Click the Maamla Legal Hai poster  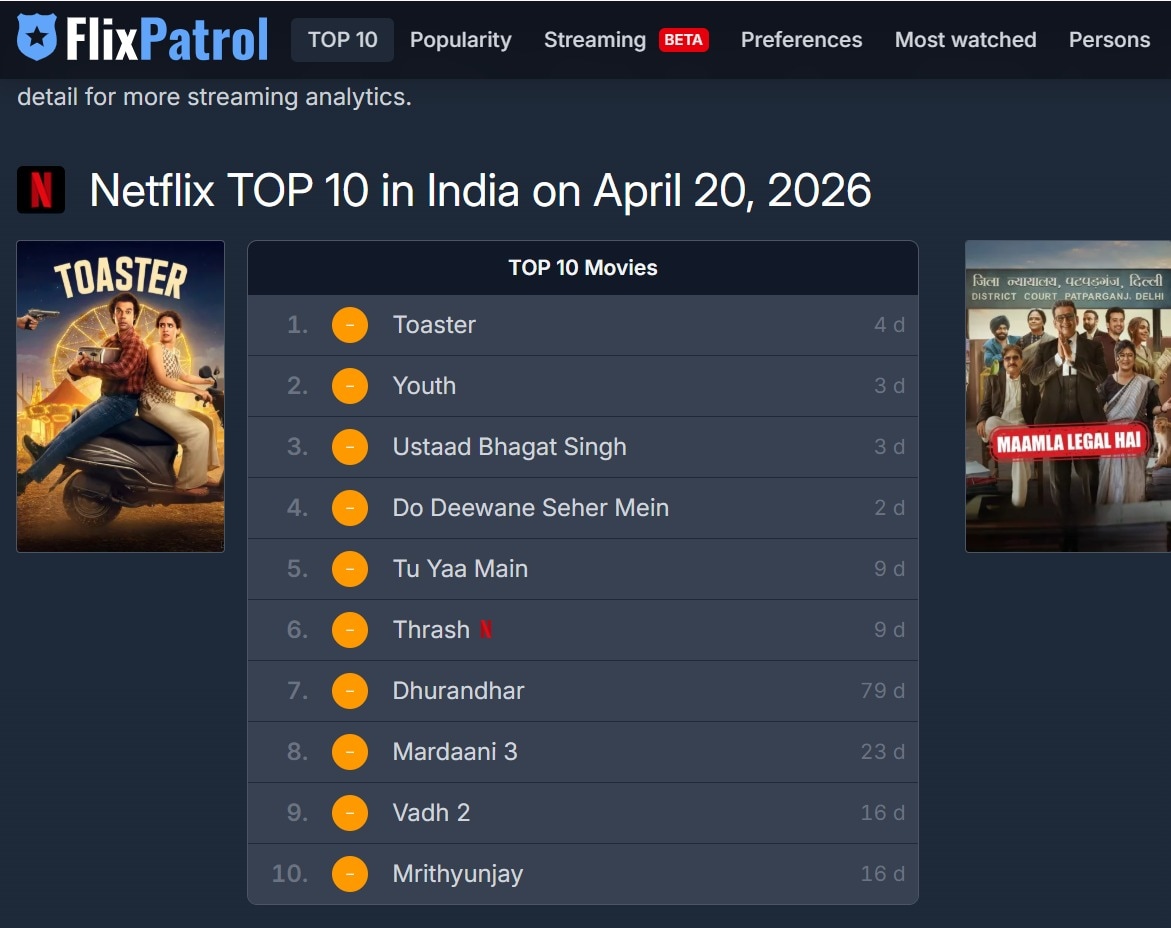tap(1067, 396)
